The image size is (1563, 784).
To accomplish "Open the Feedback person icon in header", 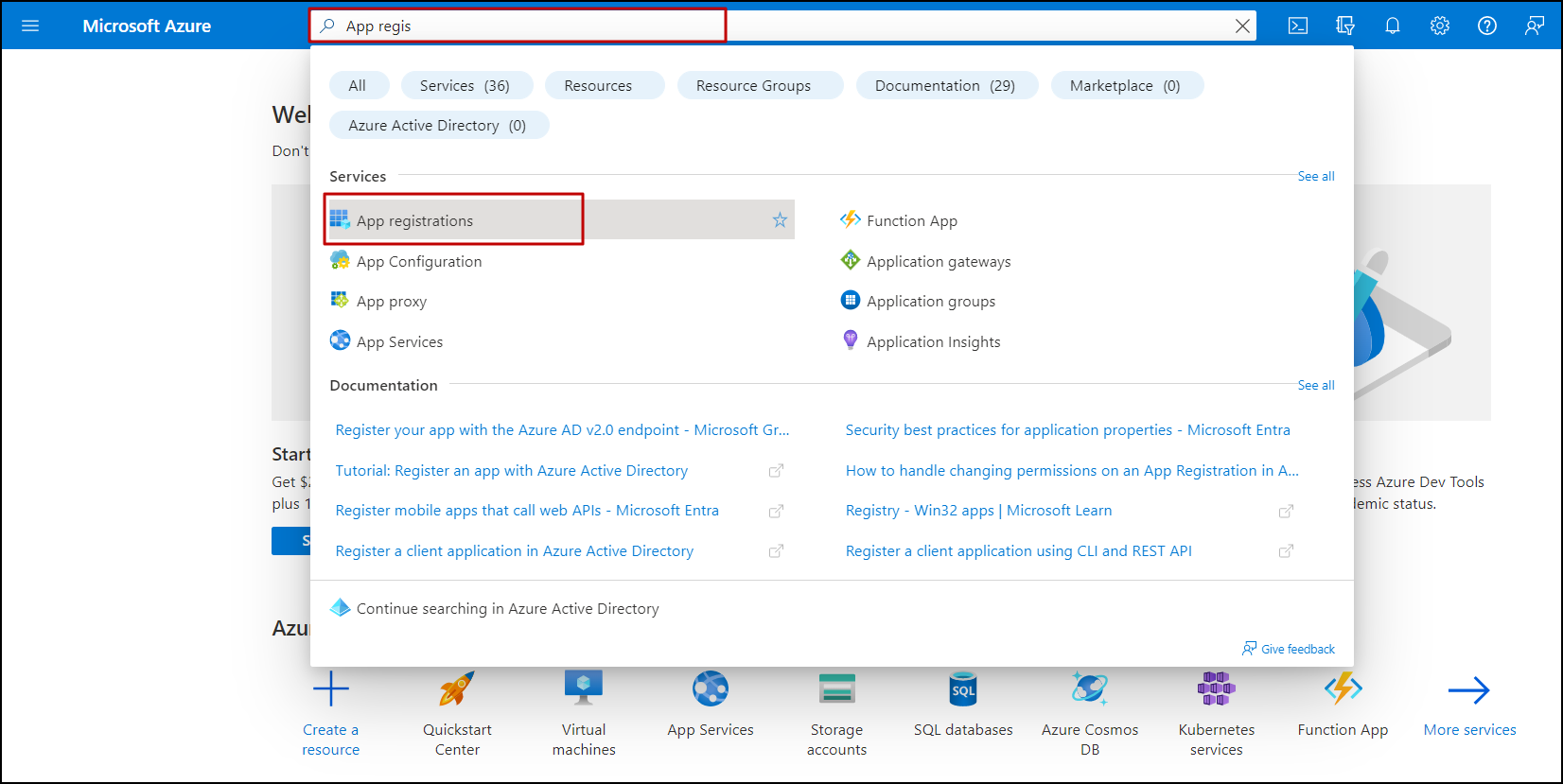I will tap(1535, 26).
